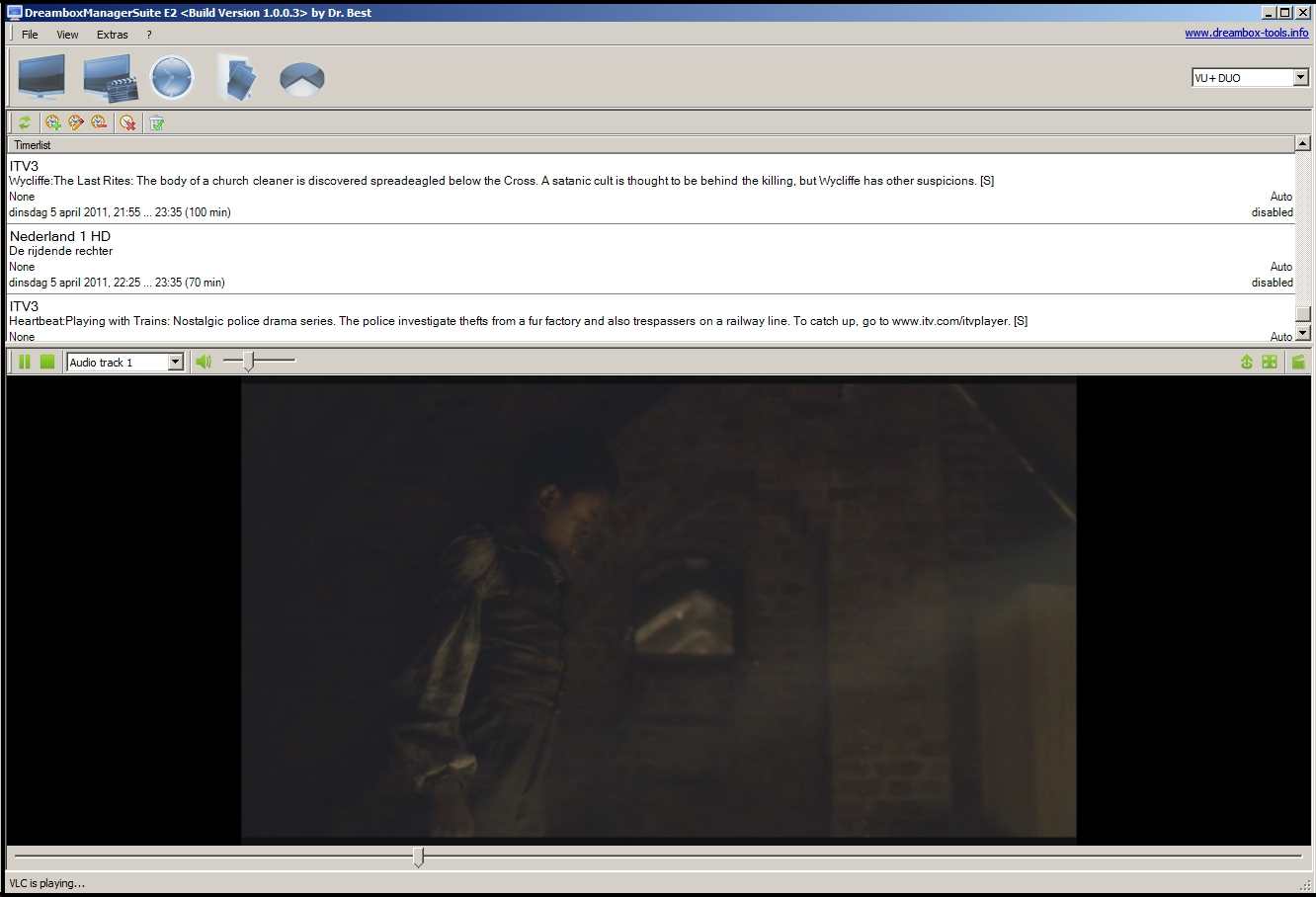Mute audio with the green speaker icon
The width and height of the screenshot is (1316, 897).
click(204, 362)
